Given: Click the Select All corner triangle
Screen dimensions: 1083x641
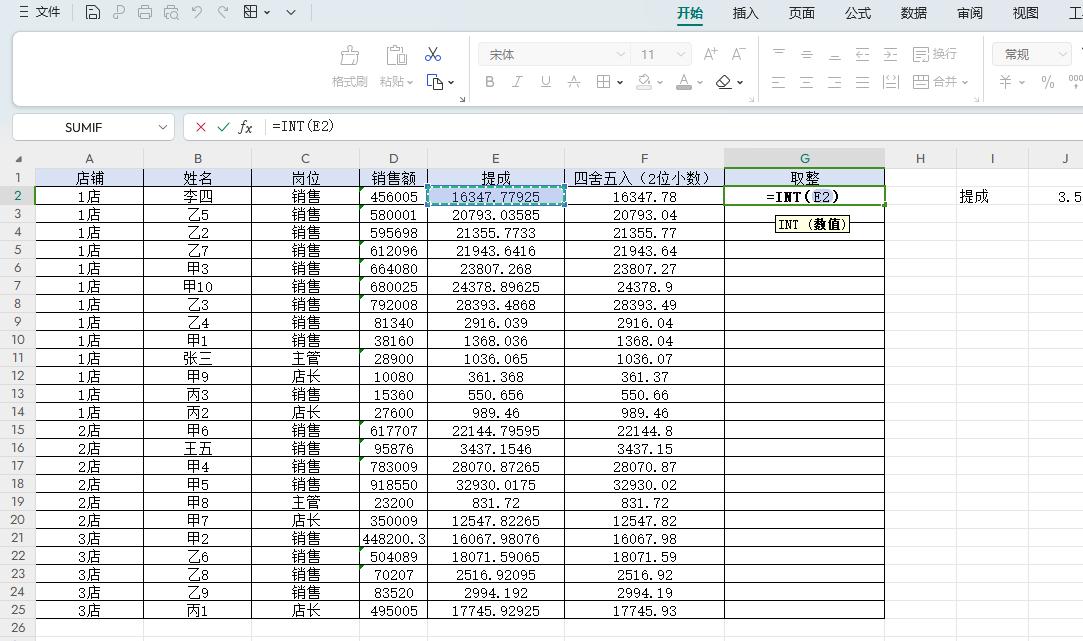Looking at the screenshot, I should (x=19, y=159).
